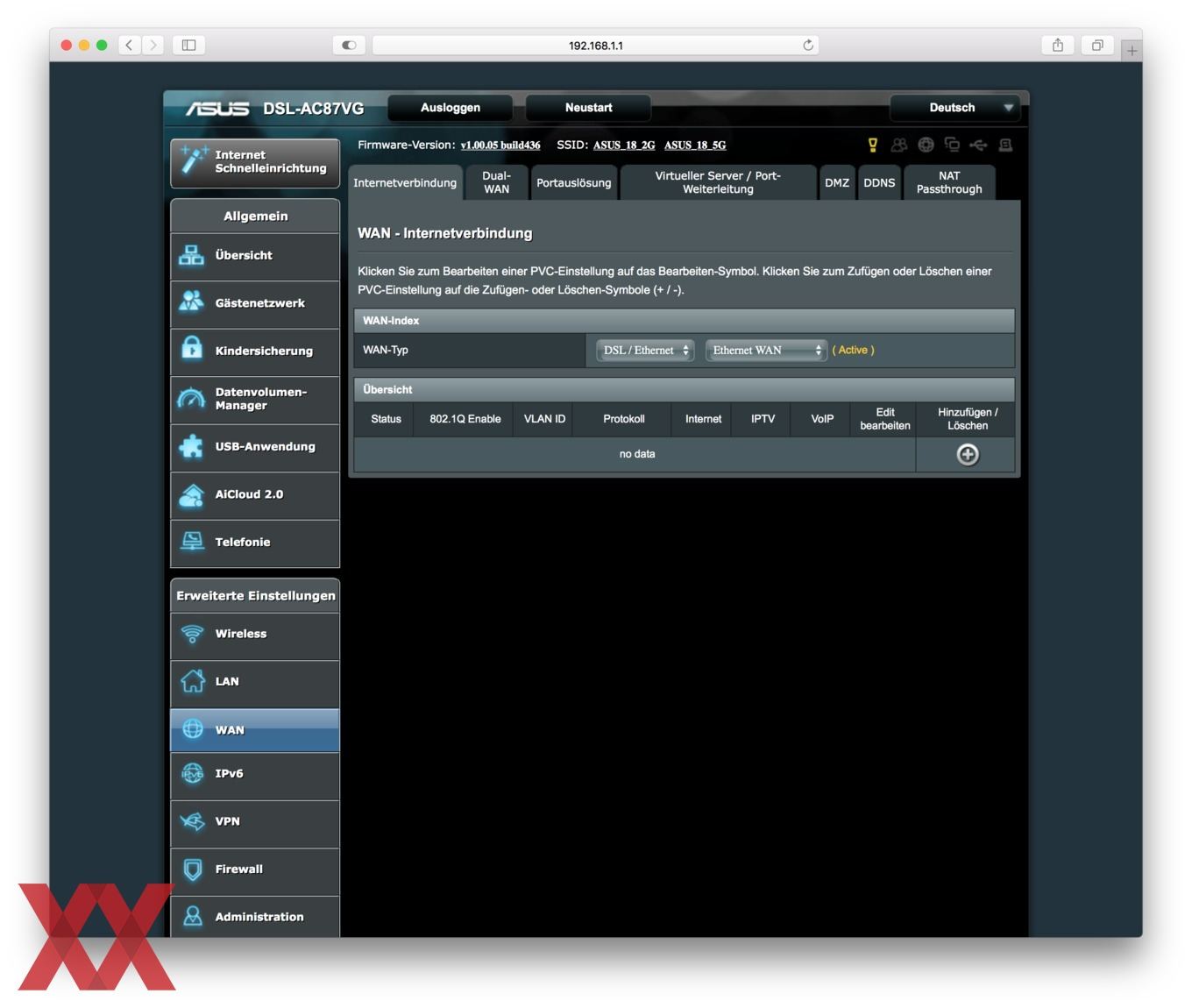Open Deutsch language dropdown
1192x1008 pixels.
955,108
